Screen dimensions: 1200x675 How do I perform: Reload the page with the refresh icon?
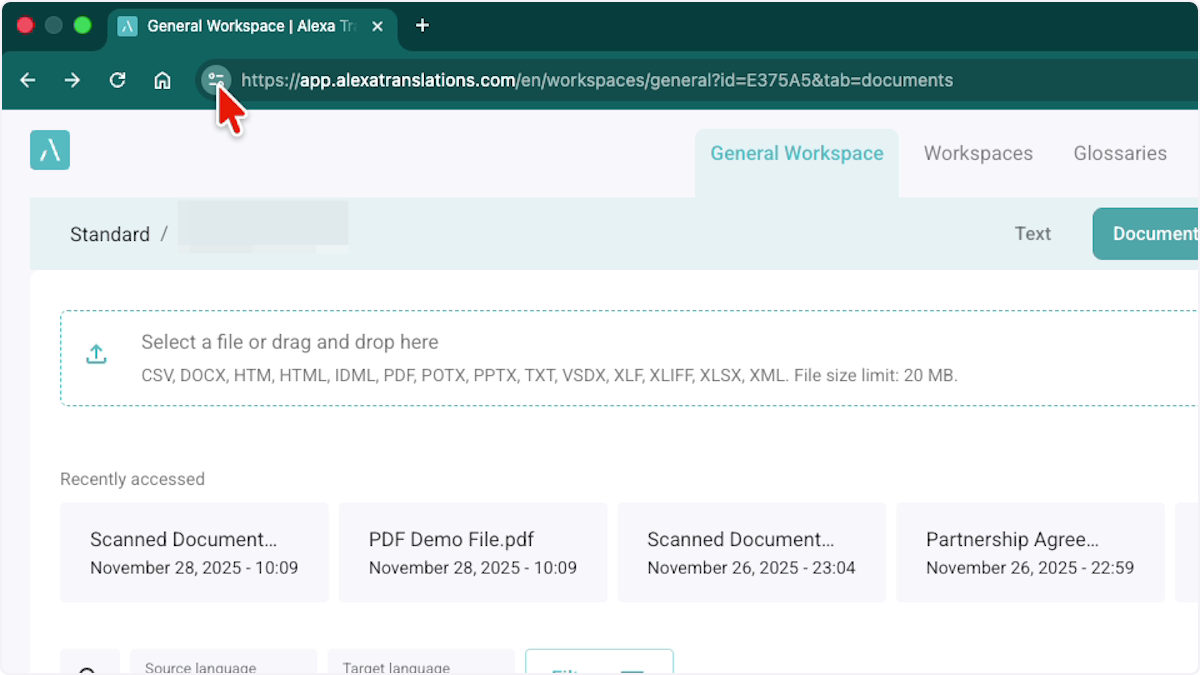click(x=117, y=80)
